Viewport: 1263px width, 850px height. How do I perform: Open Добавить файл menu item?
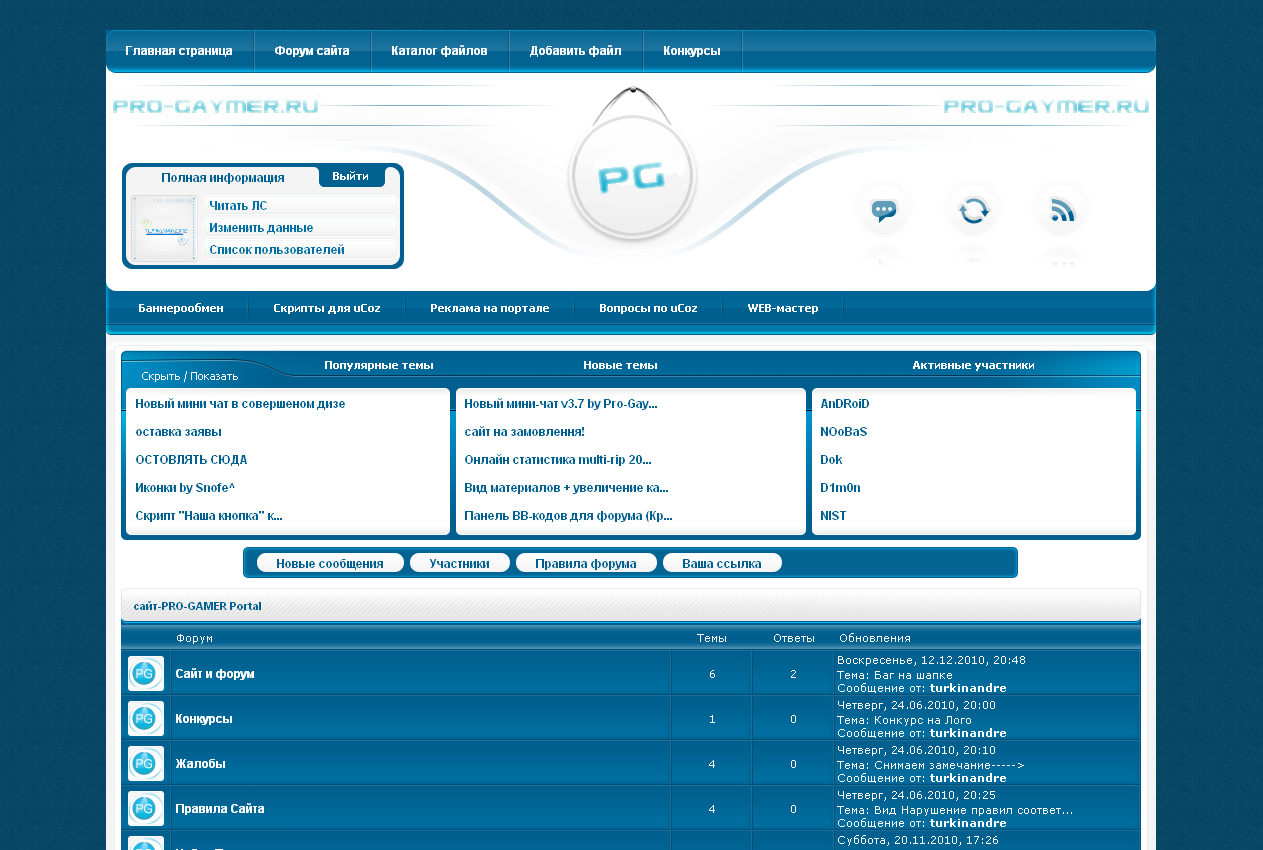(575, 51)
